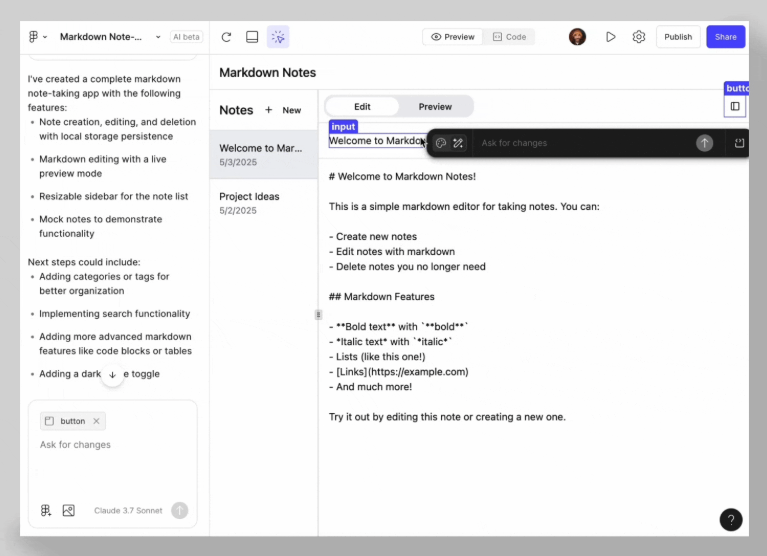Select the Welcome to Mar... note
This screenshot has height=556, width=767.
pyautogui.click(x=264, y=155)
